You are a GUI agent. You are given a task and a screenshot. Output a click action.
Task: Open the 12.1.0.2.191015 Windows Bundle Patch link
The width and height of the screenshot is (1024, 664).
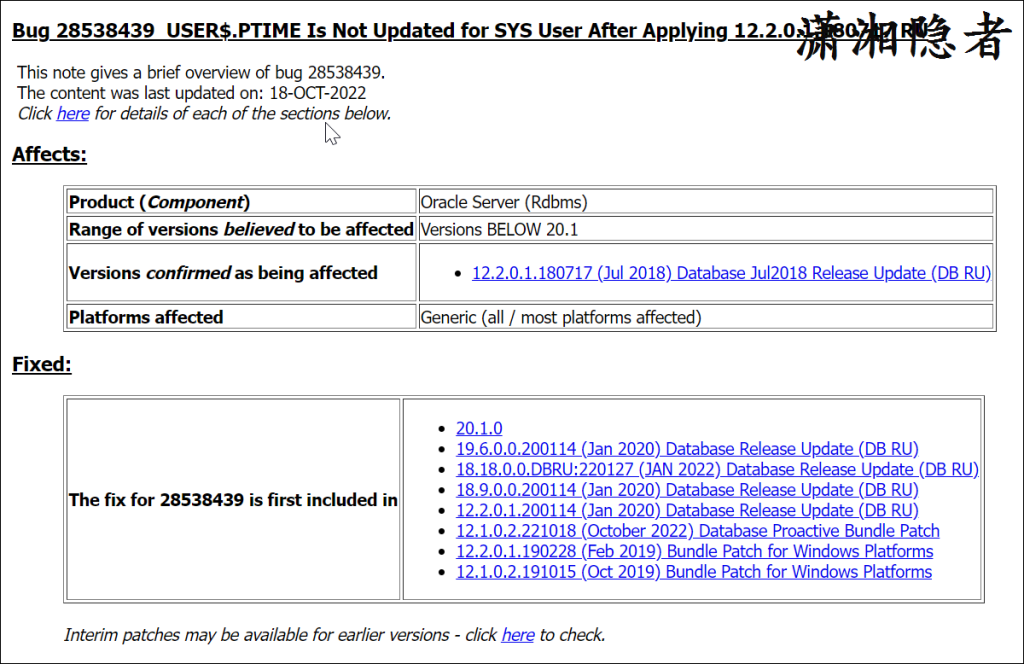click(694, 572)
